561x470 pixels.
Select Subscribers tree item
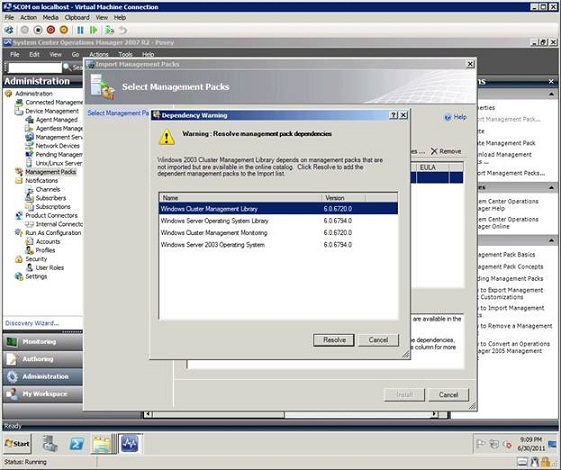(51, 198)
